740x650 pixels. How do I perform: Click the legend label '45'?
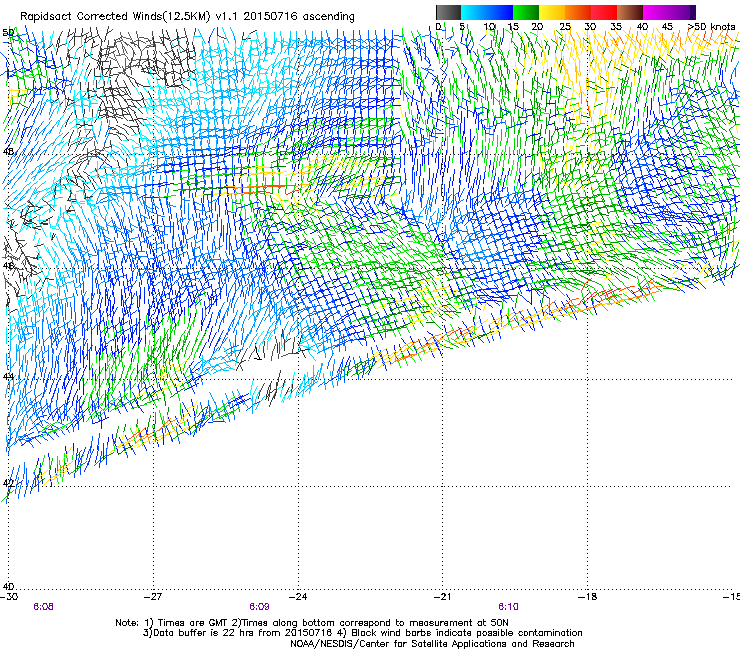(667, 27)
